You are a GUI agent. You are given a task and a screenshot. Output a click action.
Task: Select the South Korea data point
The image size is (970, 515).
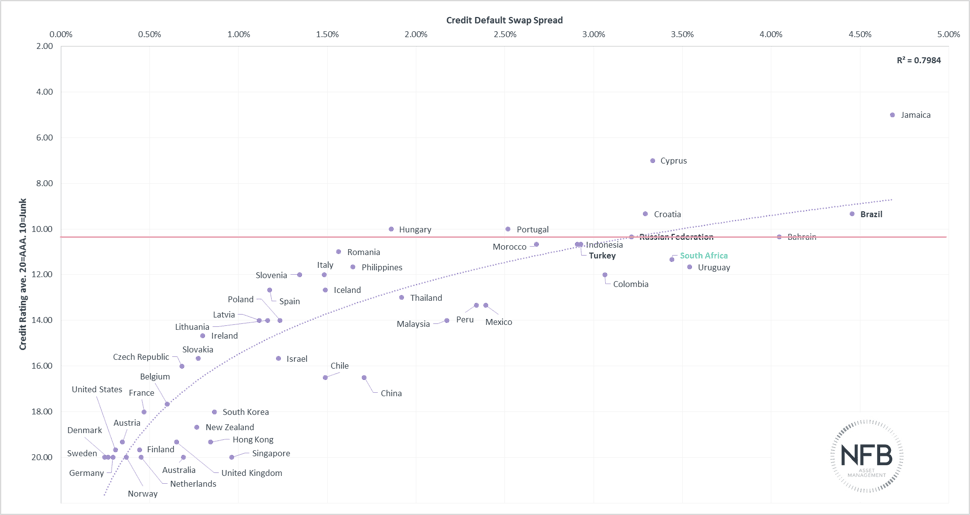pyautogui.click(x=214, y=412)
